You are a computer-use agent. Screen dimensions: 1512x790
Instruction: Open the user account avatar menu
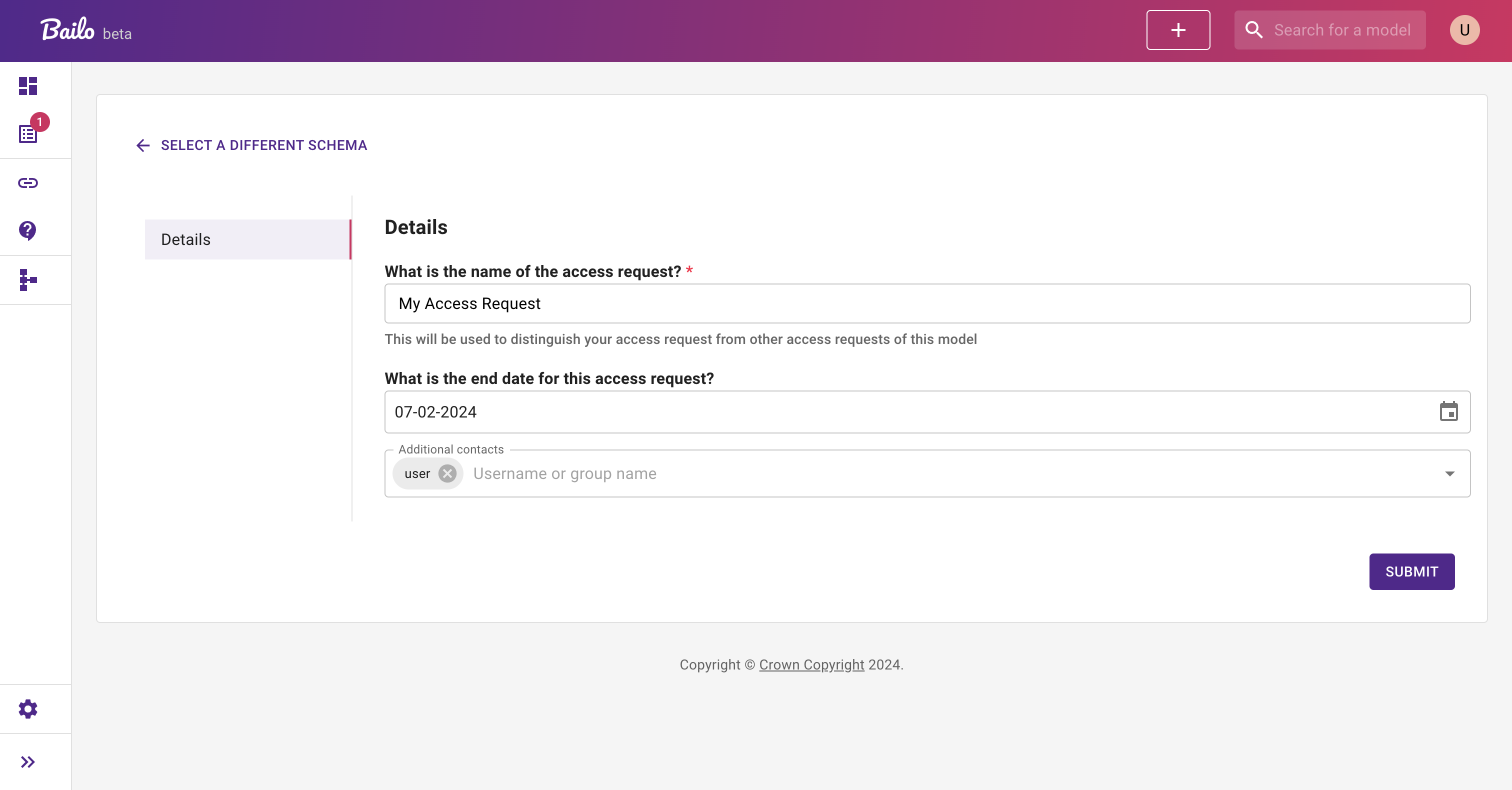(x=1464, y=30)
